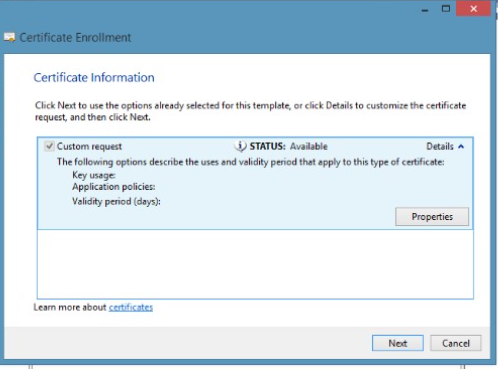
Task: Click the 'STATUS: Available' text
Action: [x=289, y=146]
